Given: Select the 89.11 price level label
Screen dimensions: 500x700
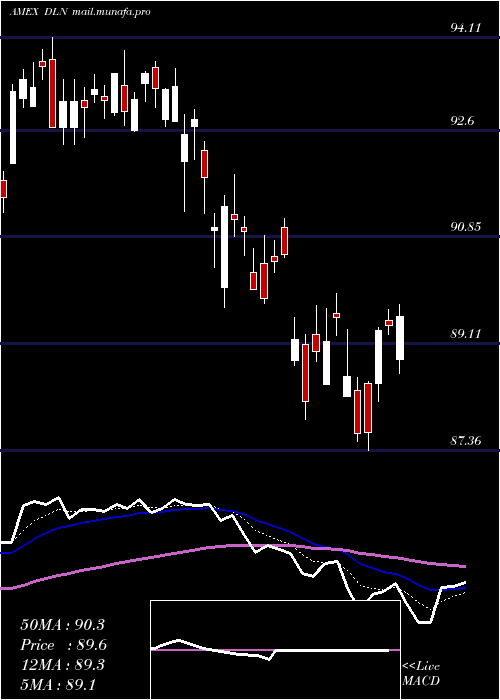Looking at the screenshot, I should pos(466,333).
